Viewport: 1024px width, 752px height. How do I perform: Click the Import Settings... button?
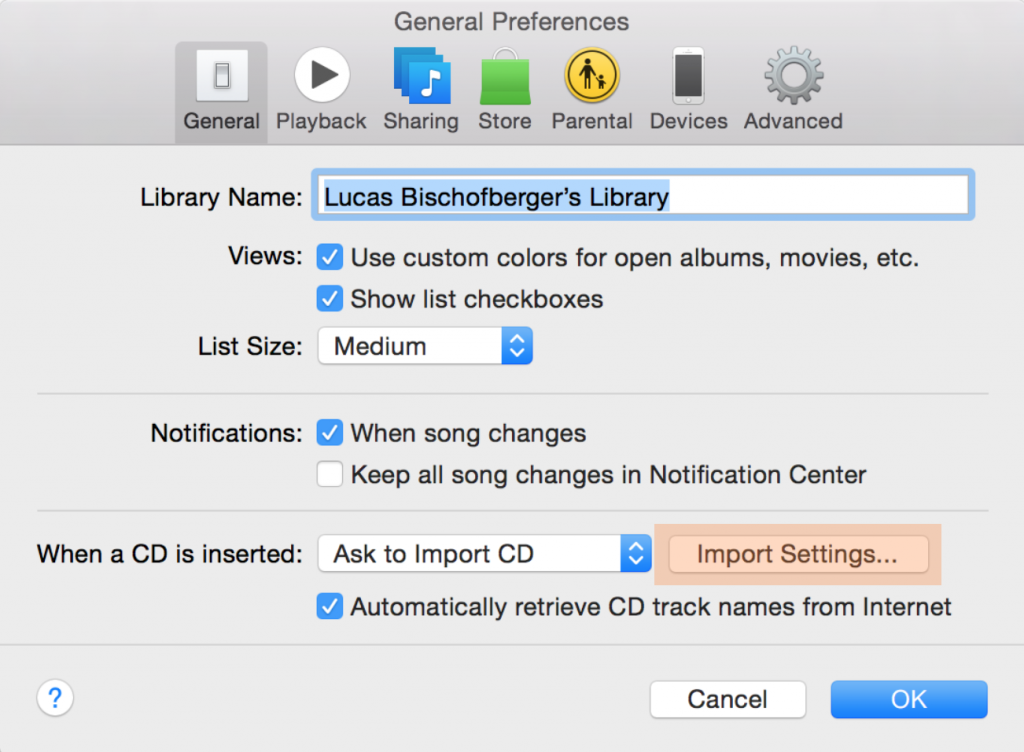point(797,554)
